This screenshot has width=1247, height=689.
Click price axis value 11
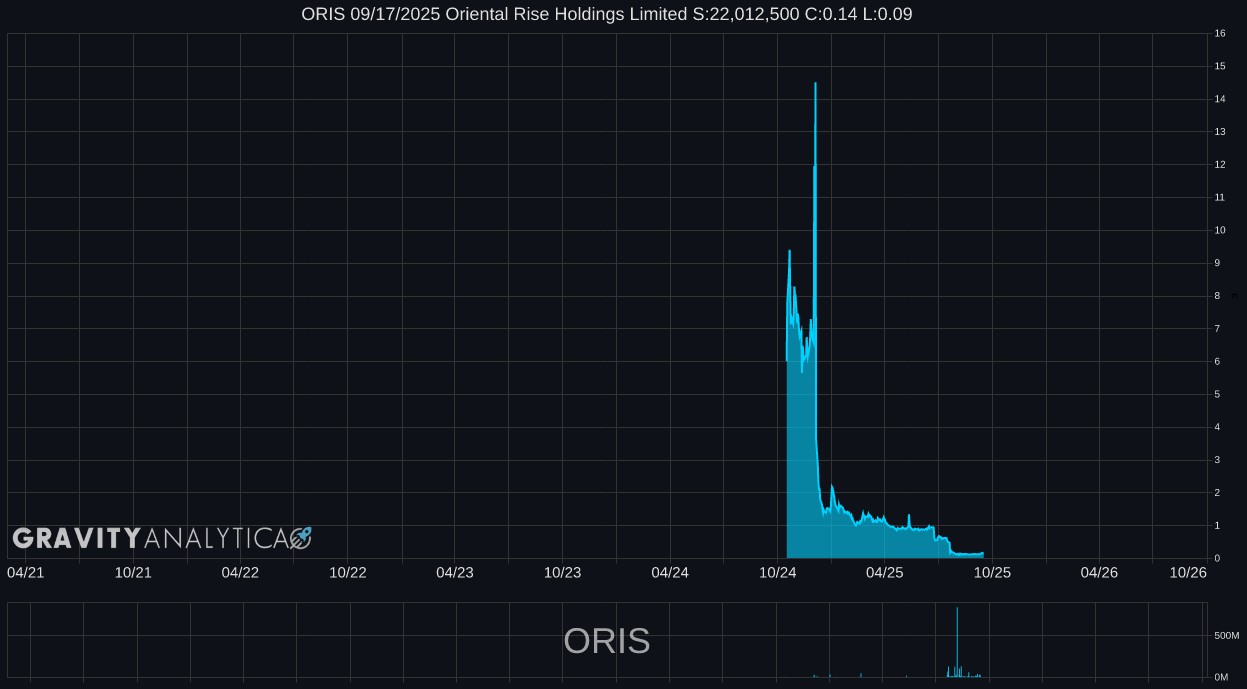1220,198
